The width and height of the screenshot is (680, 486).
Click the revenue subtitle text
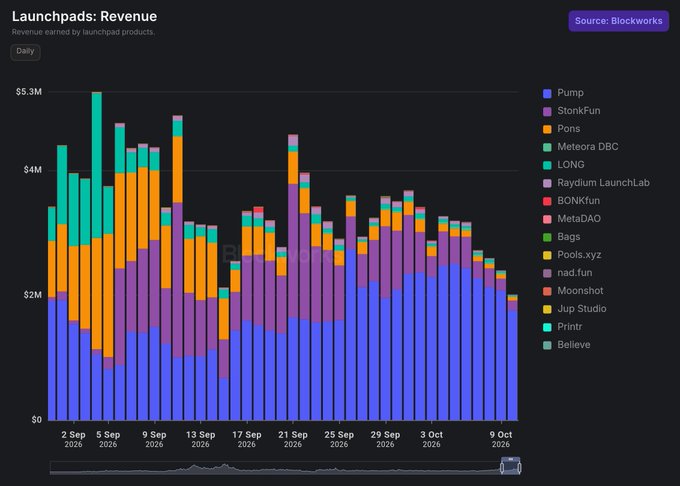83,32
